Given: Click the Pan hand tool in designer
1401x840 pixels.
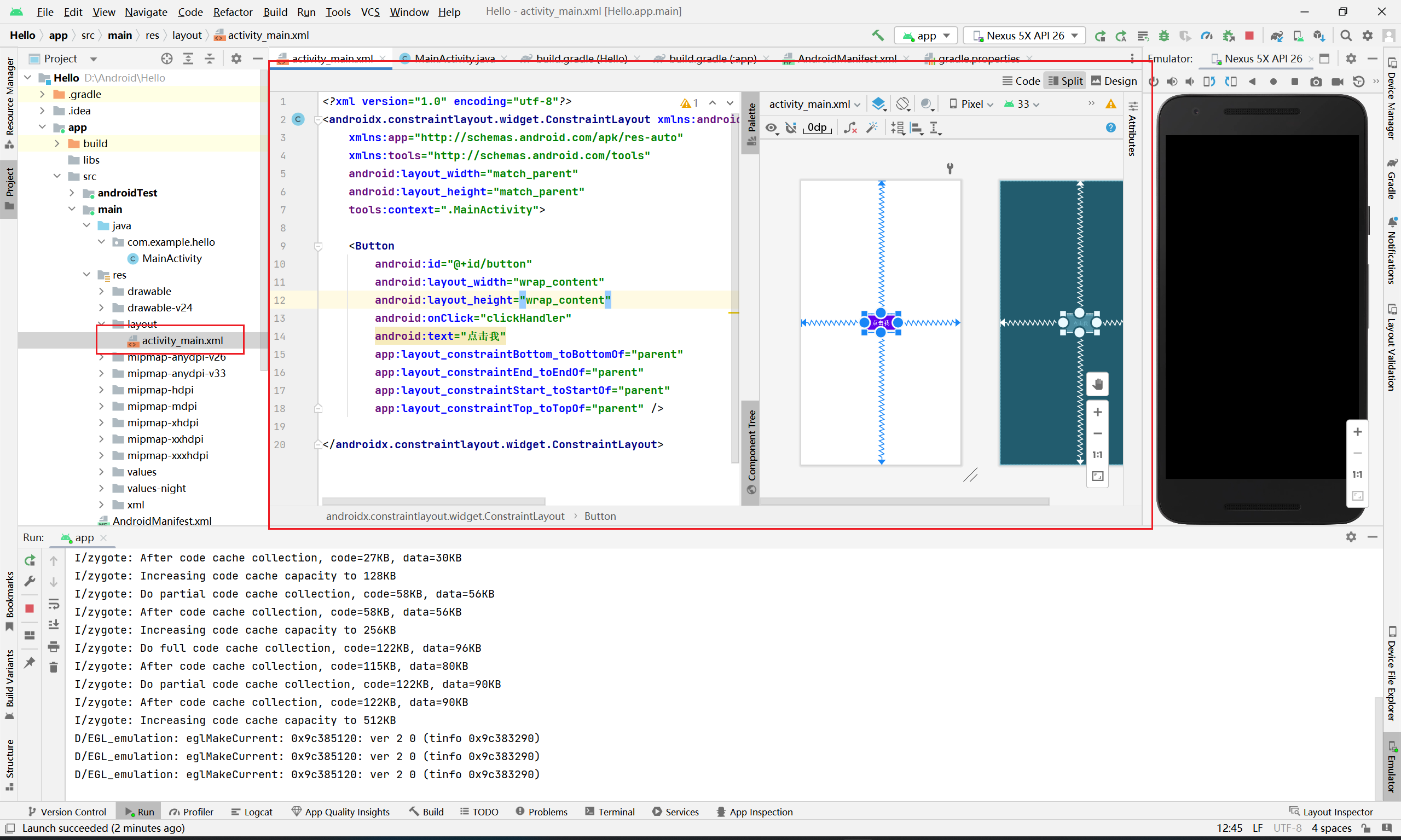Looking at the screenshot, I should 1098,385.
